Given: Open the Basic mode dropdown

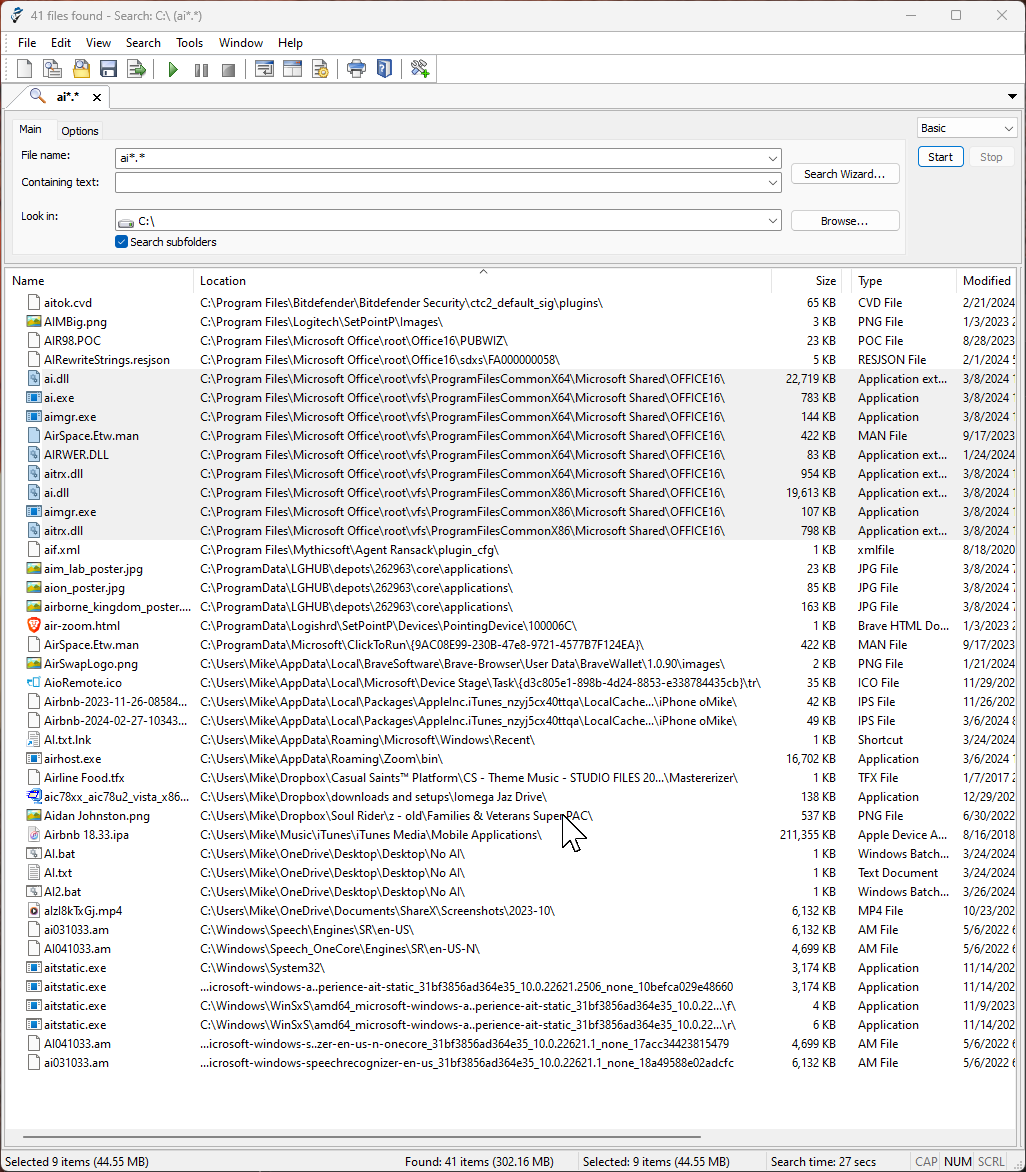Looking at the screenshot, I should (1006, 128).
